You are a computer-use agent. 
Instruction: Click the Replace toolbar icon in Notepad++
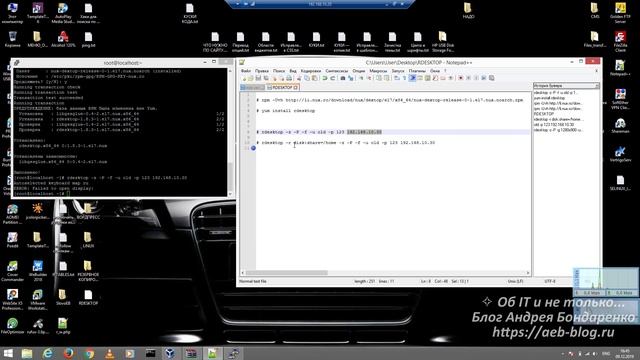tap(351, 78)
